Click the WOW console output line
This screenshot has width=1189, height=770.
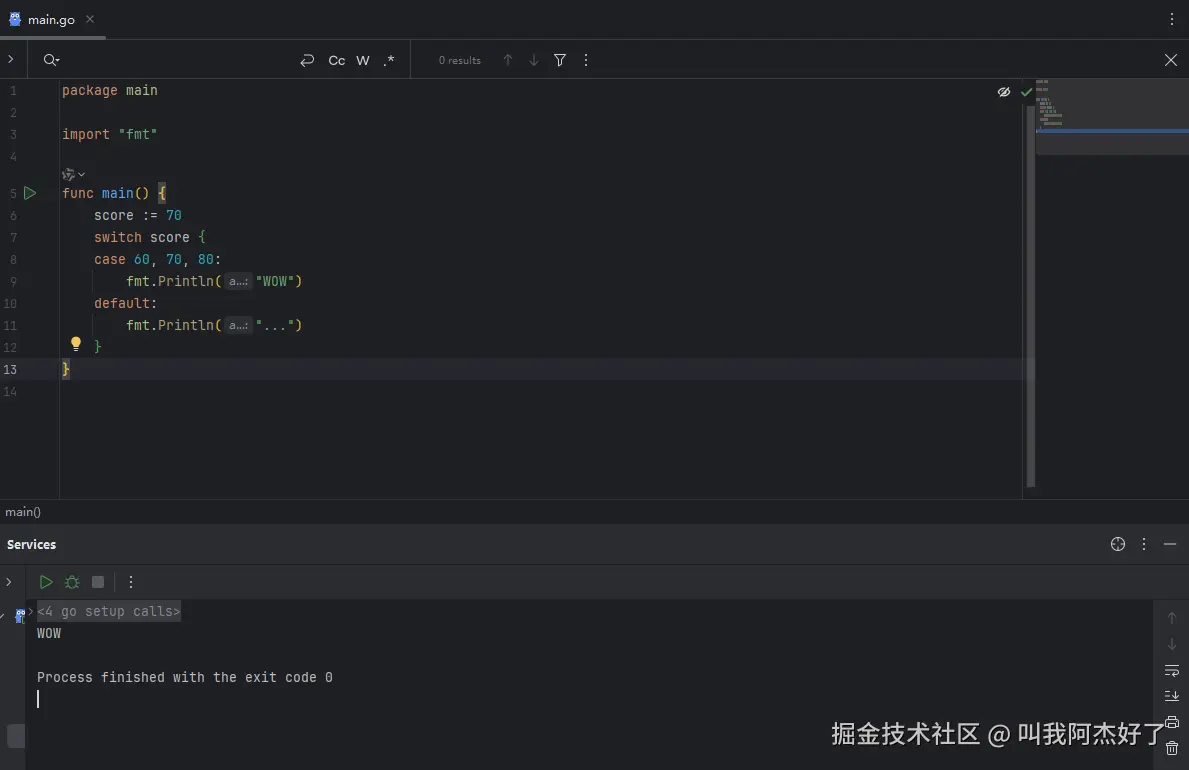[49, 633]
